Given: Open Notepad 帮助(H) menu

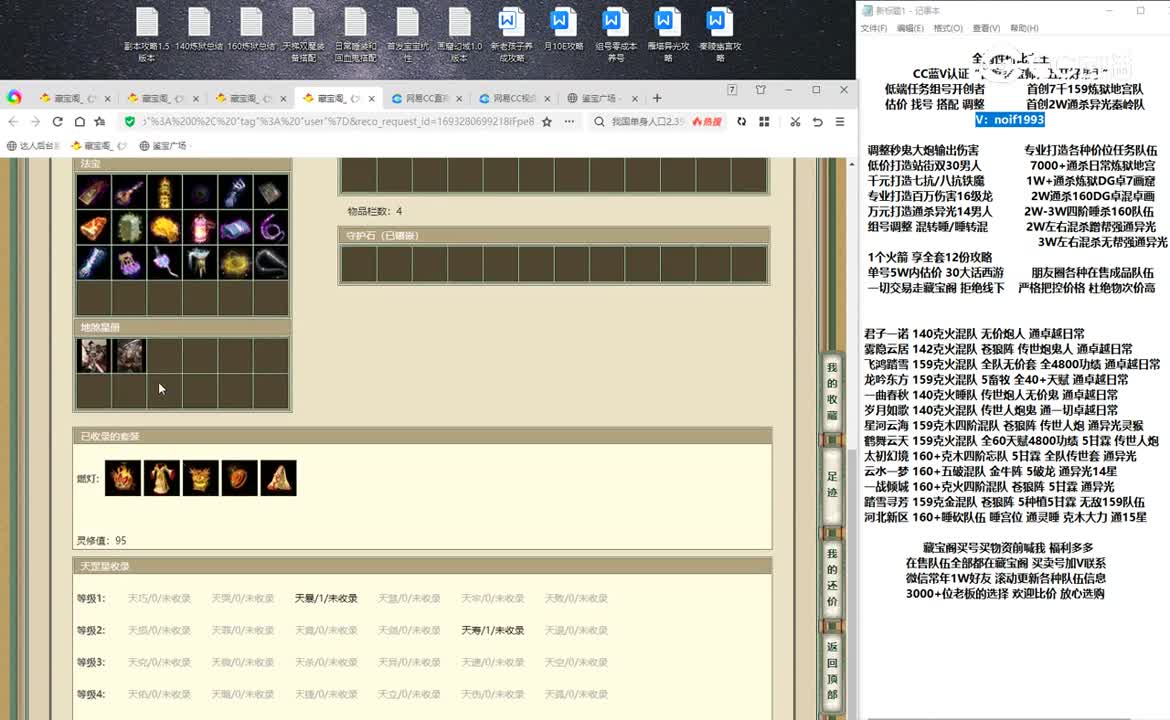Looking at the screenshot, I should pos(1024,28).
